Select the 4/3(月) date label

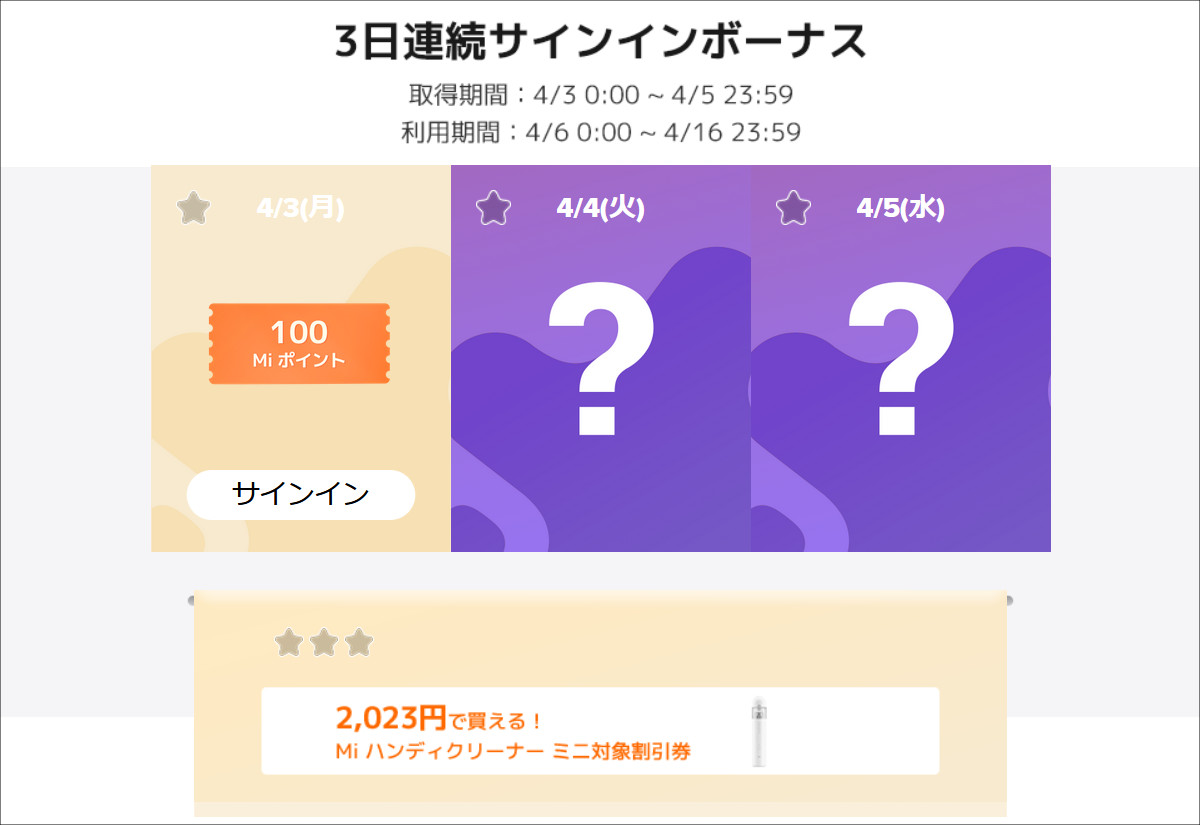coord(300,208)
